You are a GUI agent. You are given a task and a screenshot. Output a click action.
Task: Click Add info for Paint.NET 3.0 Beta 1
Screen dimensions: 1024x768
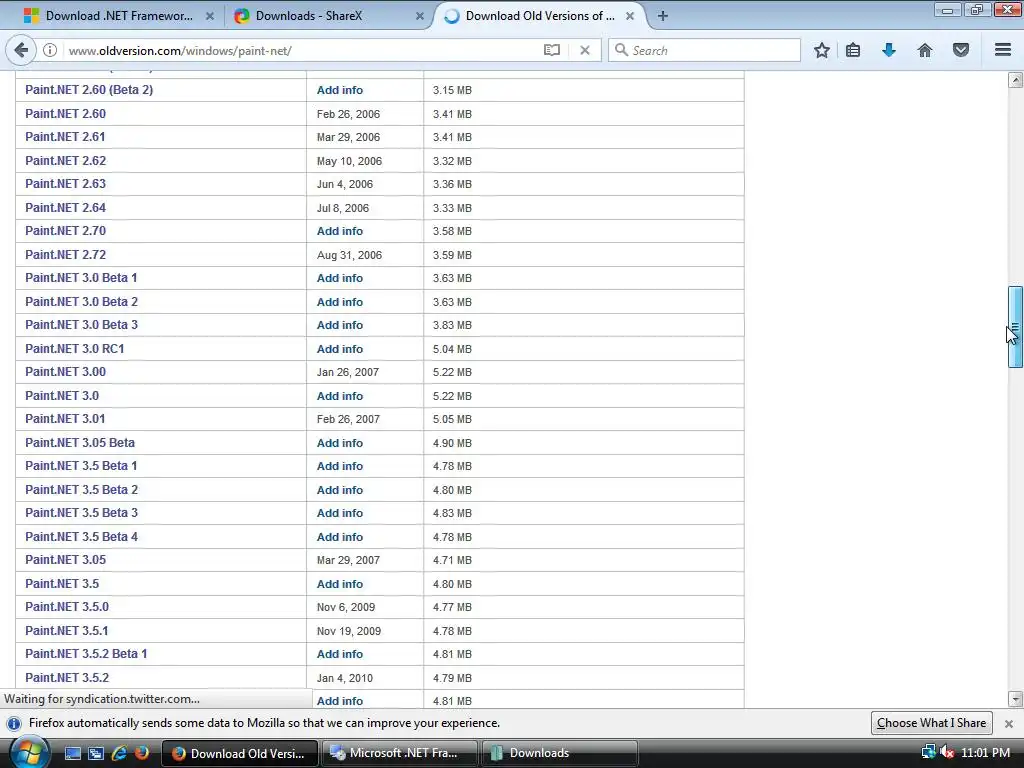(x=340, y=278)
